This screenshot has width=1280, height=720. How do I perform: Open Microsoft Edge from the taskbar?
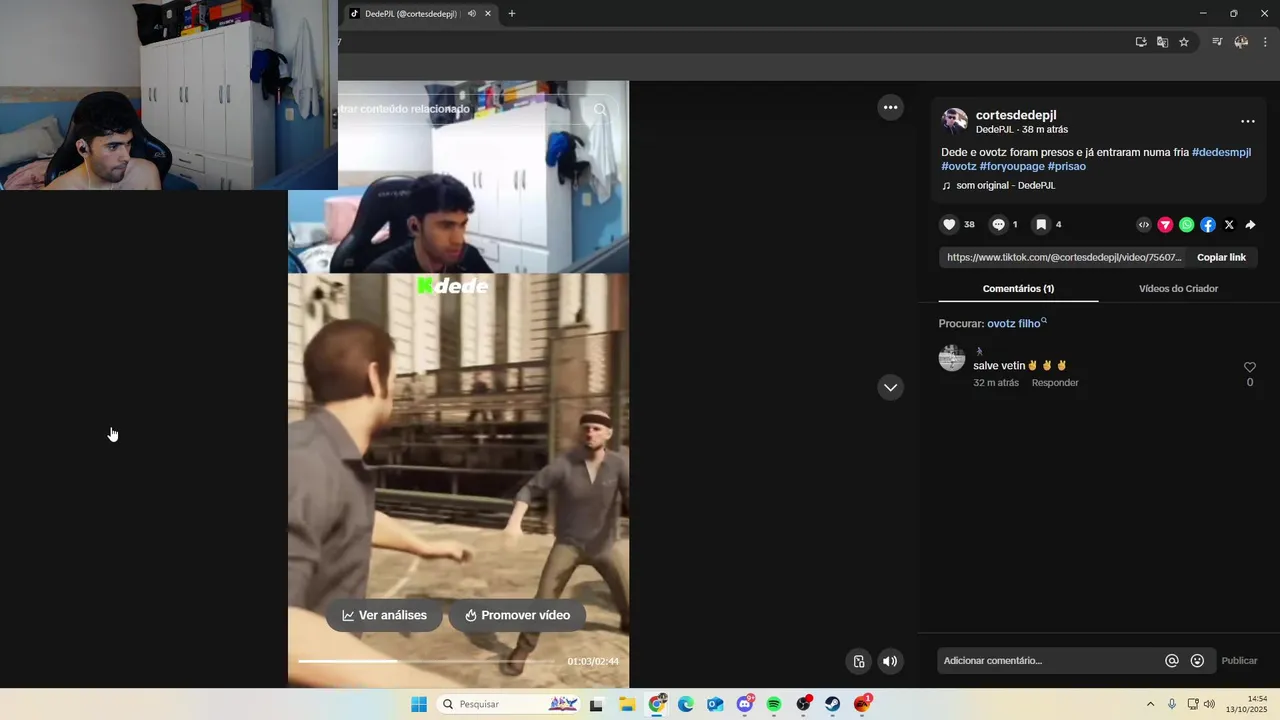point(686,704)
